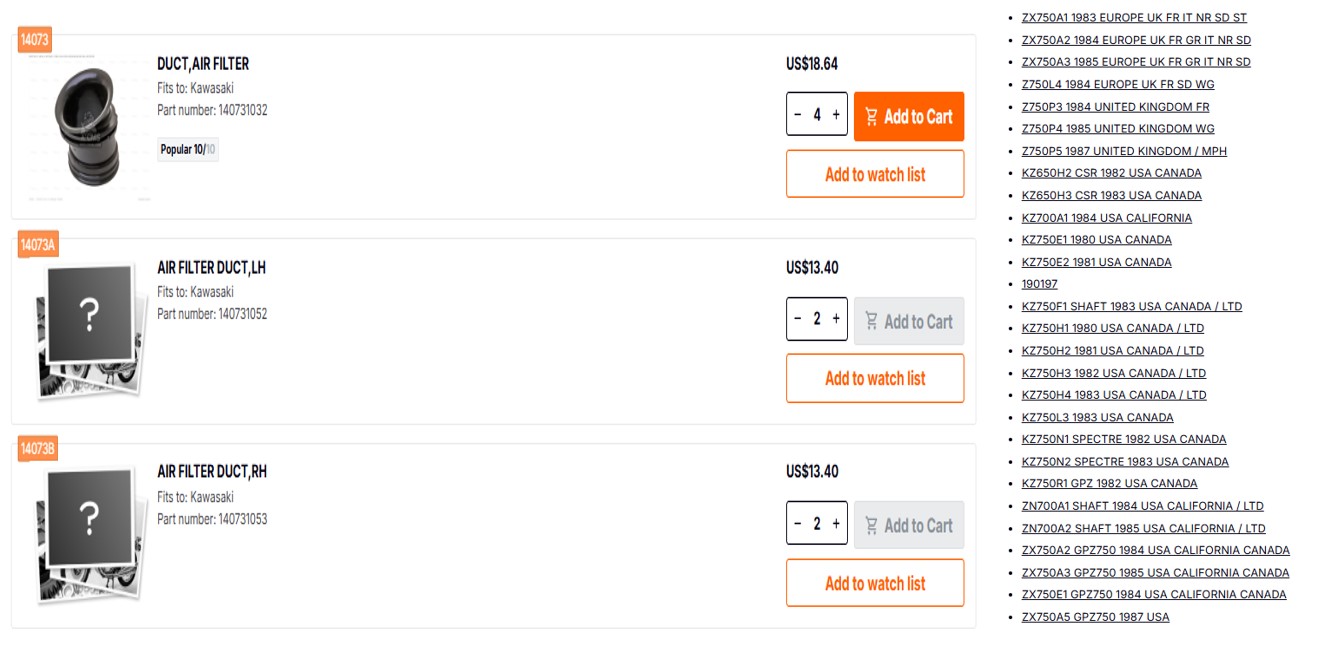Add AIR FILTER DUCT,RH to watch list

point(875,583)
